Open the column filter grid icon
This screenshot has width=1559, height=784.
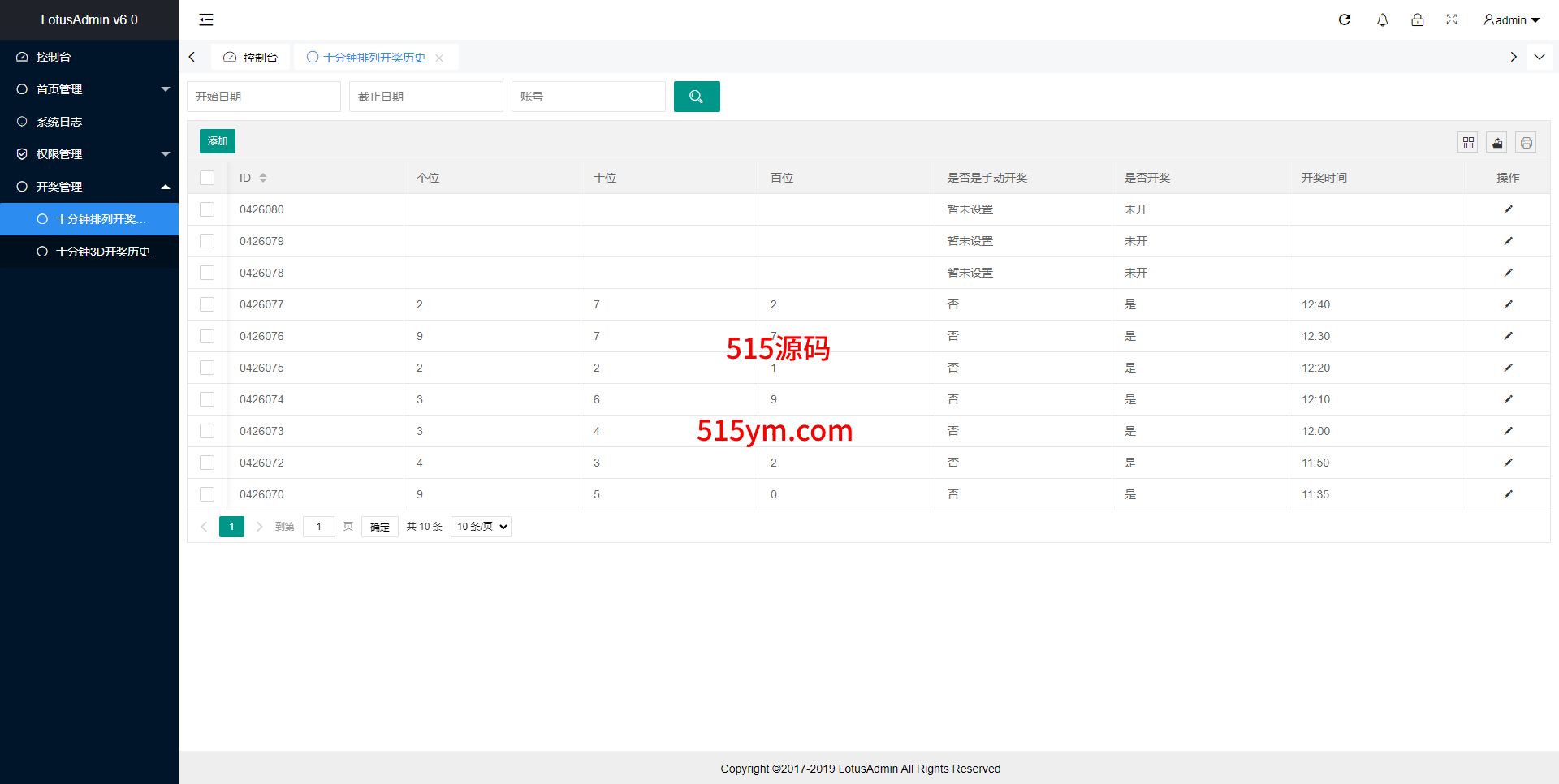1468,143
